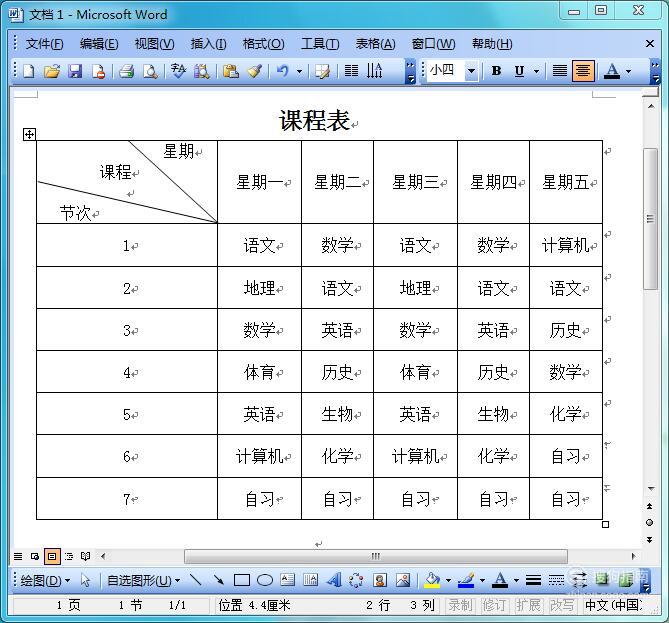This screenshot has width=669, height=623.
Task: Toggle 改写 overtype mode in status bar
Action: pos(561,605)
